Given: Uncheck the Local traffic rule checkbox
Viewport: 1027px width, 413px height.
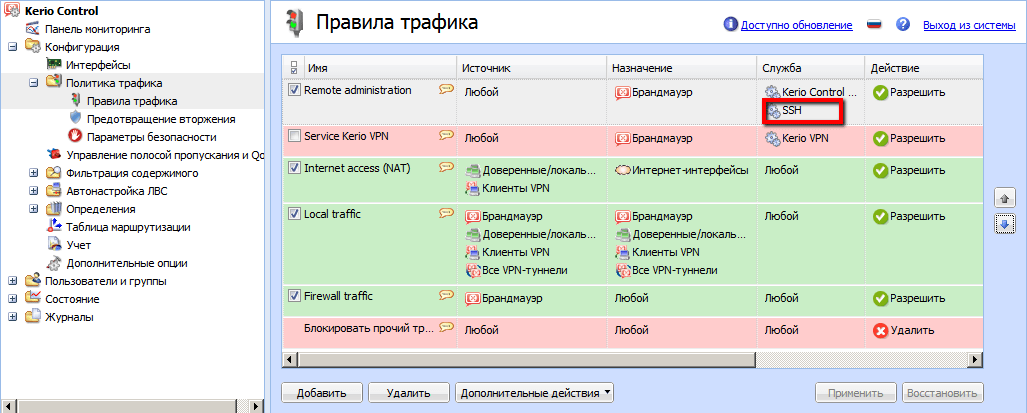Looking at the screenshot, I should [295, 214].
